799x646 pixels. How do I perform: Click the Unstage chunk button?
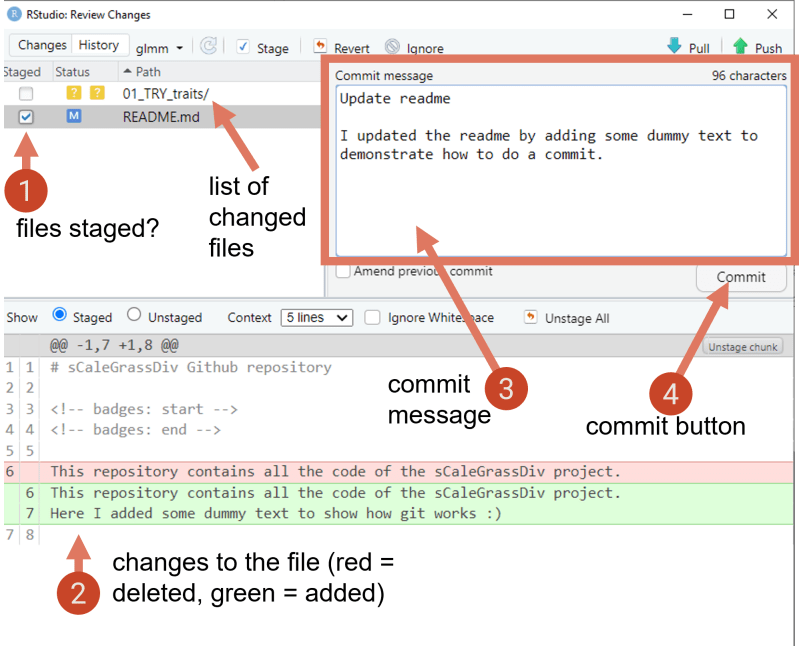tap(742, 347)
